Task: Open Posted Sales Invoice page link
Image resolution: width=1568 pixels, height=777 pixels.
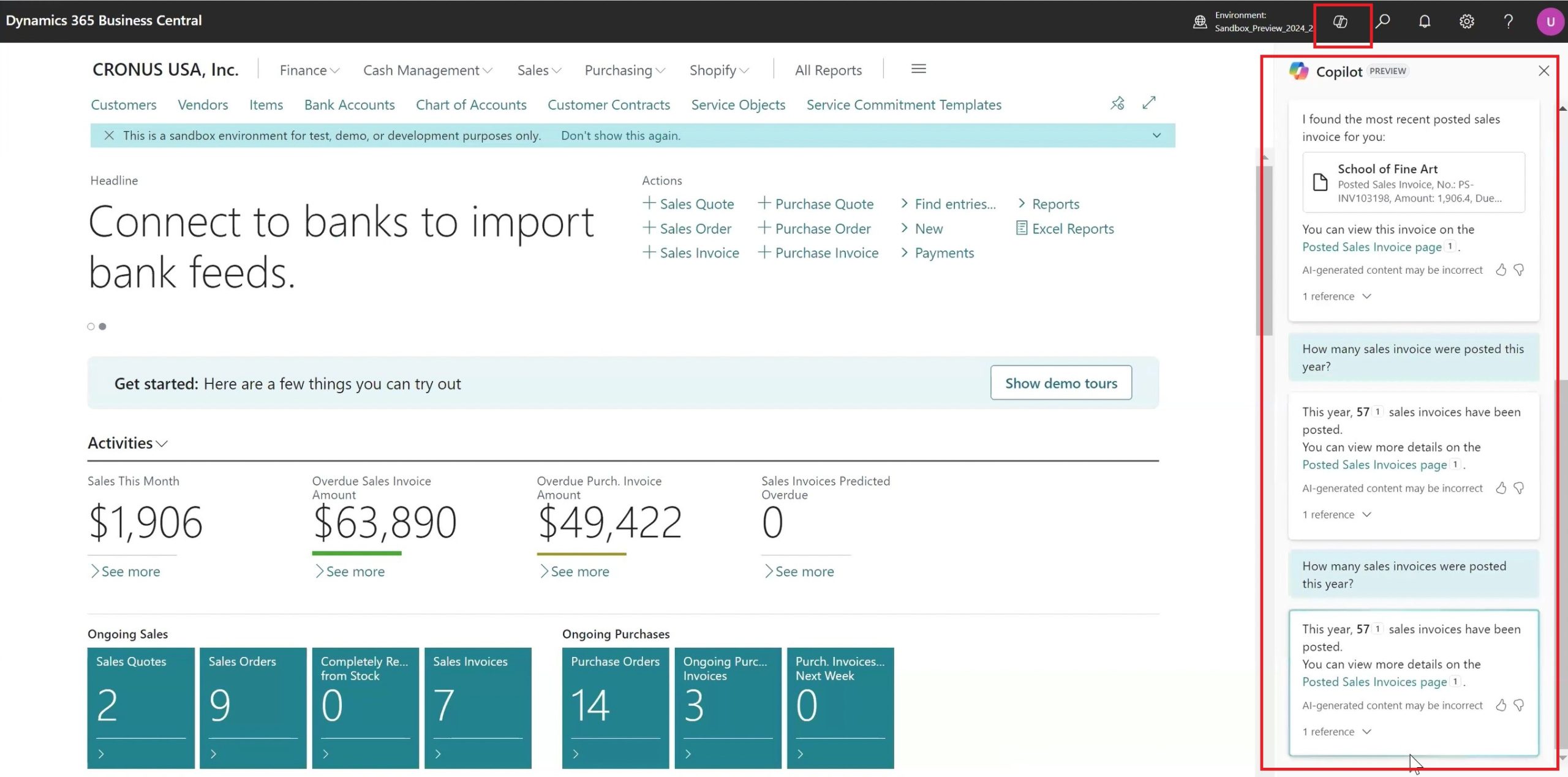Action: click(1372, 247)
